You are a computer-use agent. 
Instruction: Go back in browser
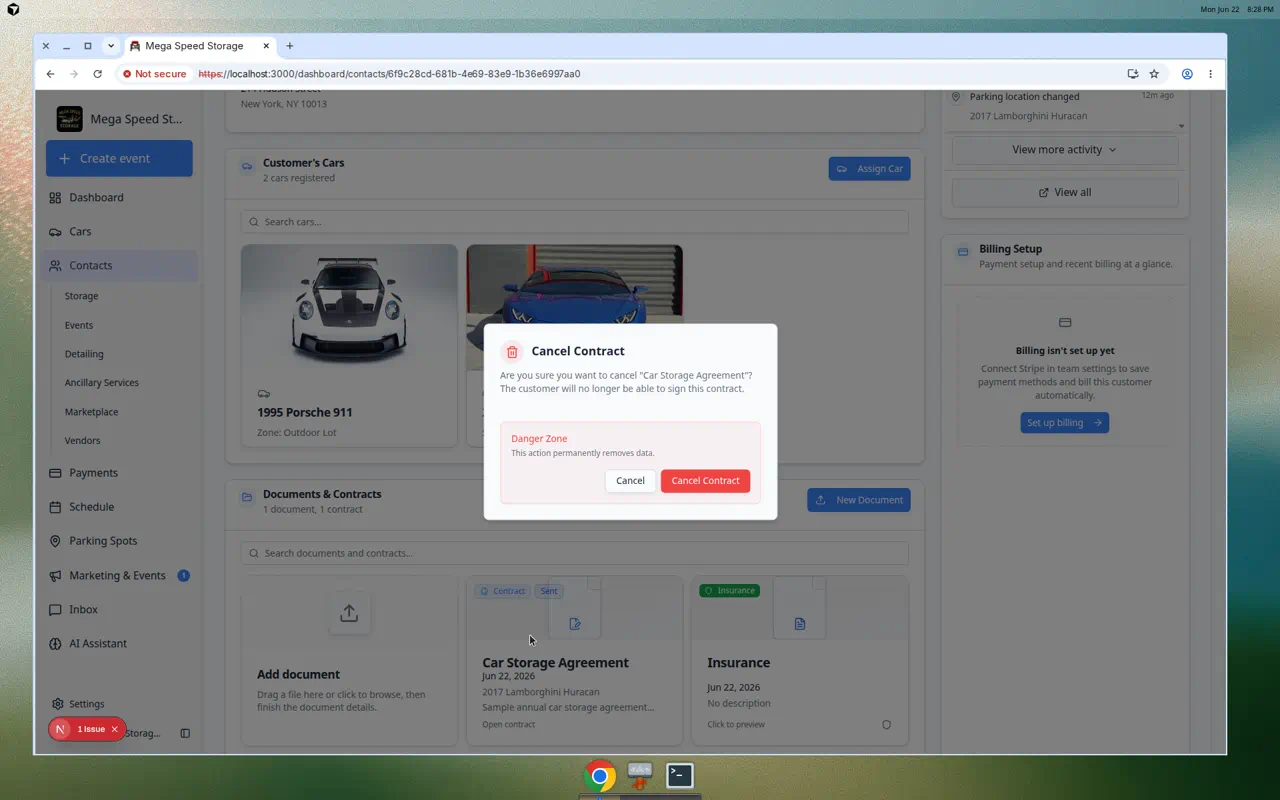tap(50, 74)
